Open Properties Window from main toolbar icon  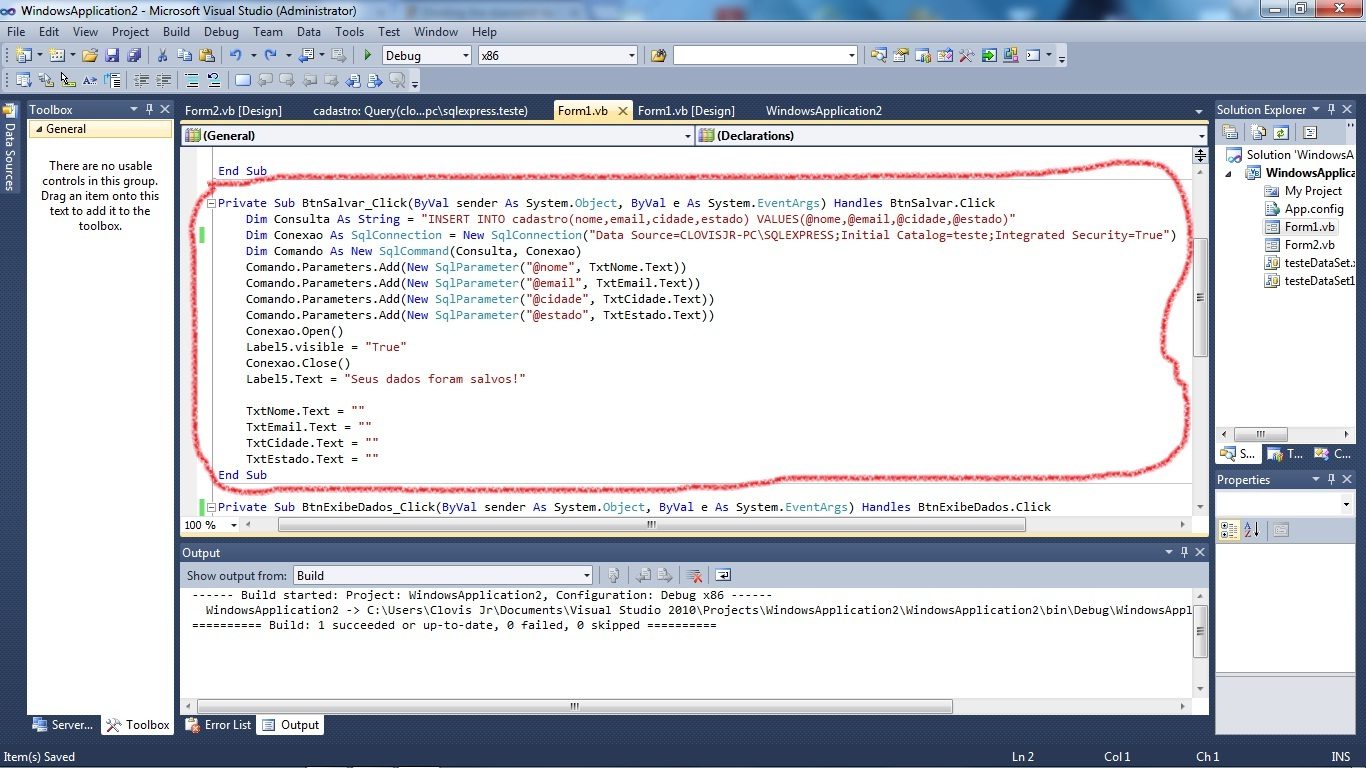900,56
